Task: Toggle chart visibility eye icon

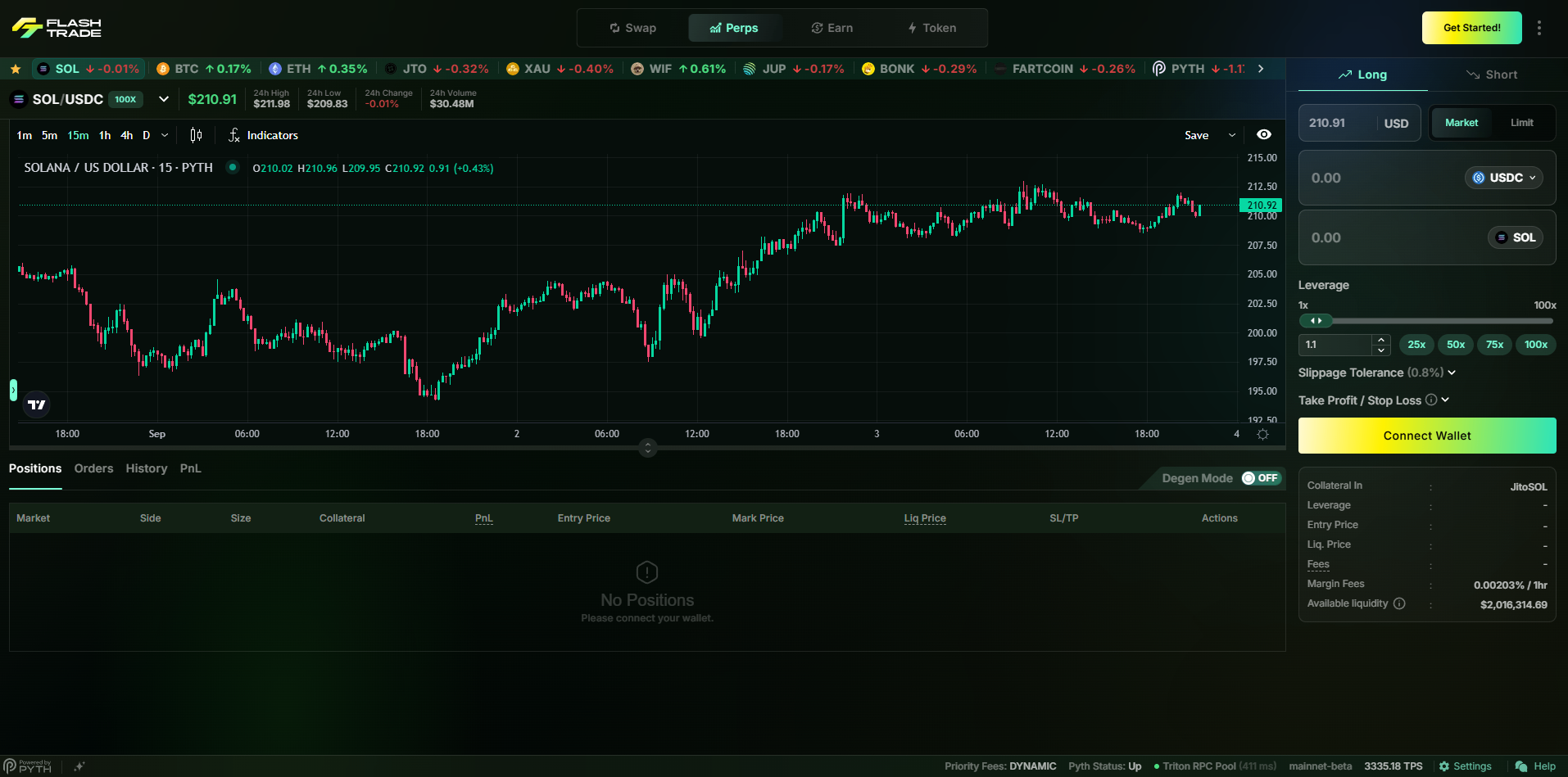Action: coord(1264,135)
